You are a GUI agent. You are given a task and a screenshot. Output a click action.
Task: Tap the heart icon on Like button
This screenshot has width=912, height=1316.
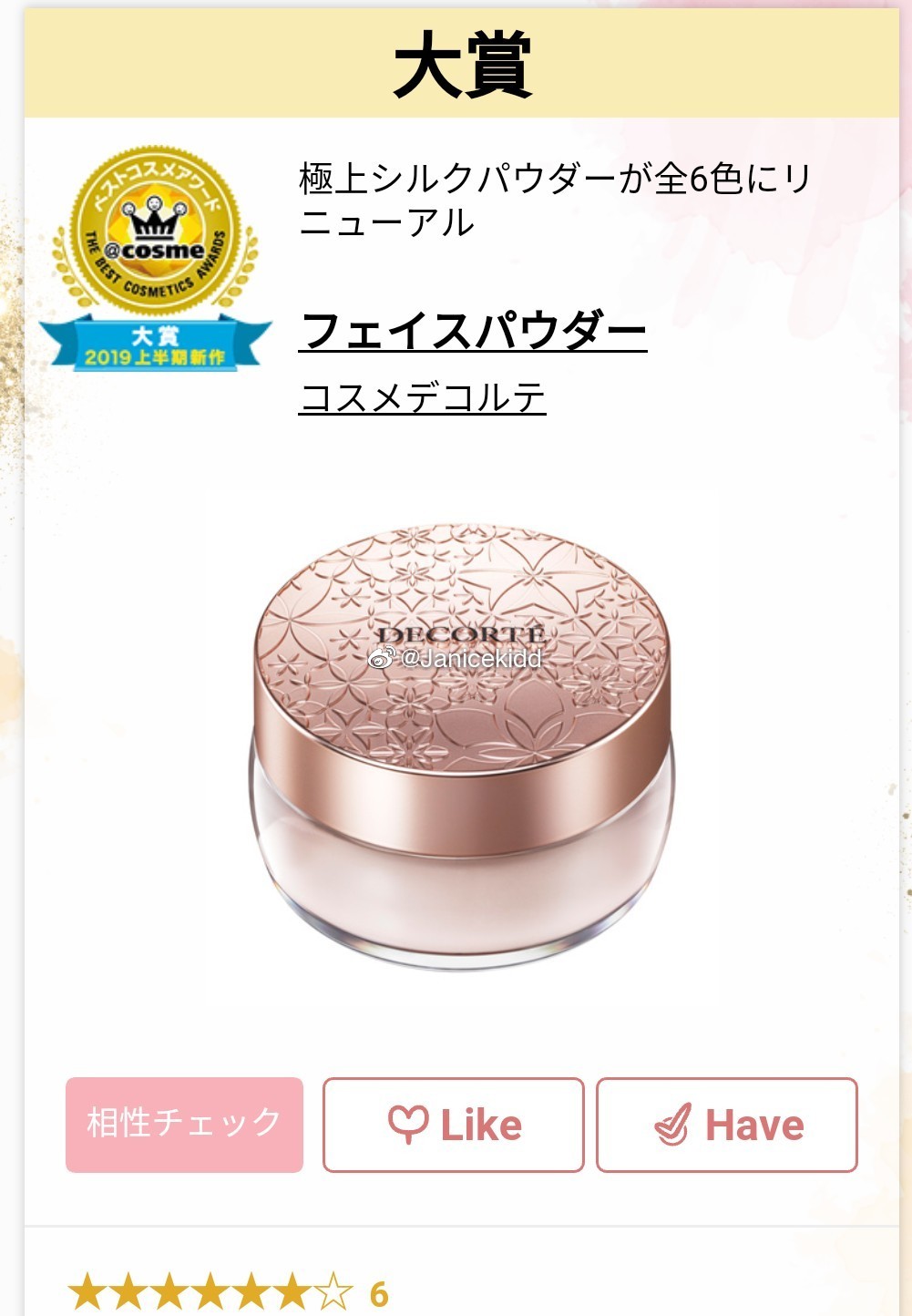(407, 1124)
